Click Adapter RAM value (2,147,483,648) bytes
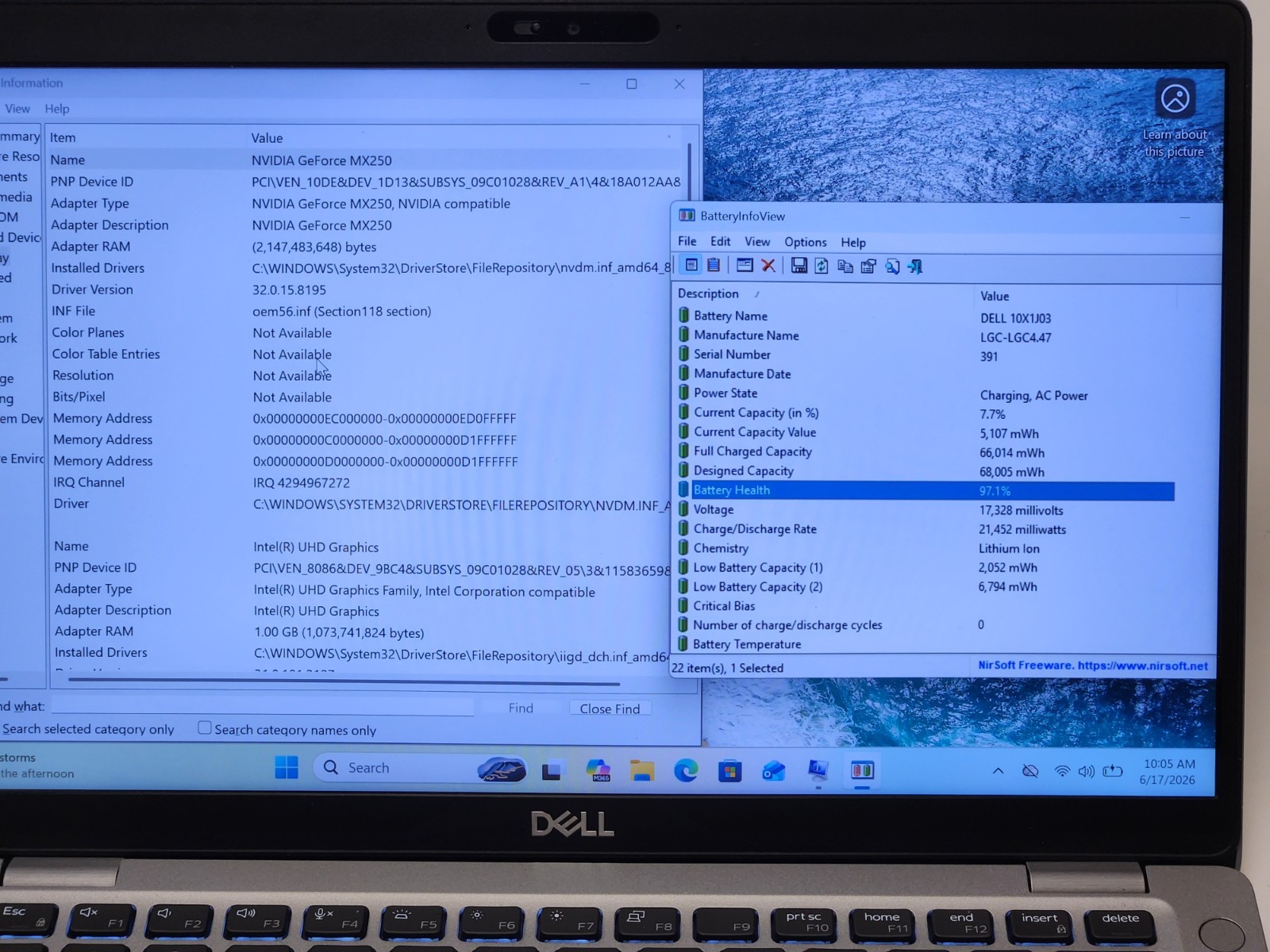The height and width of the screenshot is (952, 1270). pyautogui.click(x=314, y=247)
